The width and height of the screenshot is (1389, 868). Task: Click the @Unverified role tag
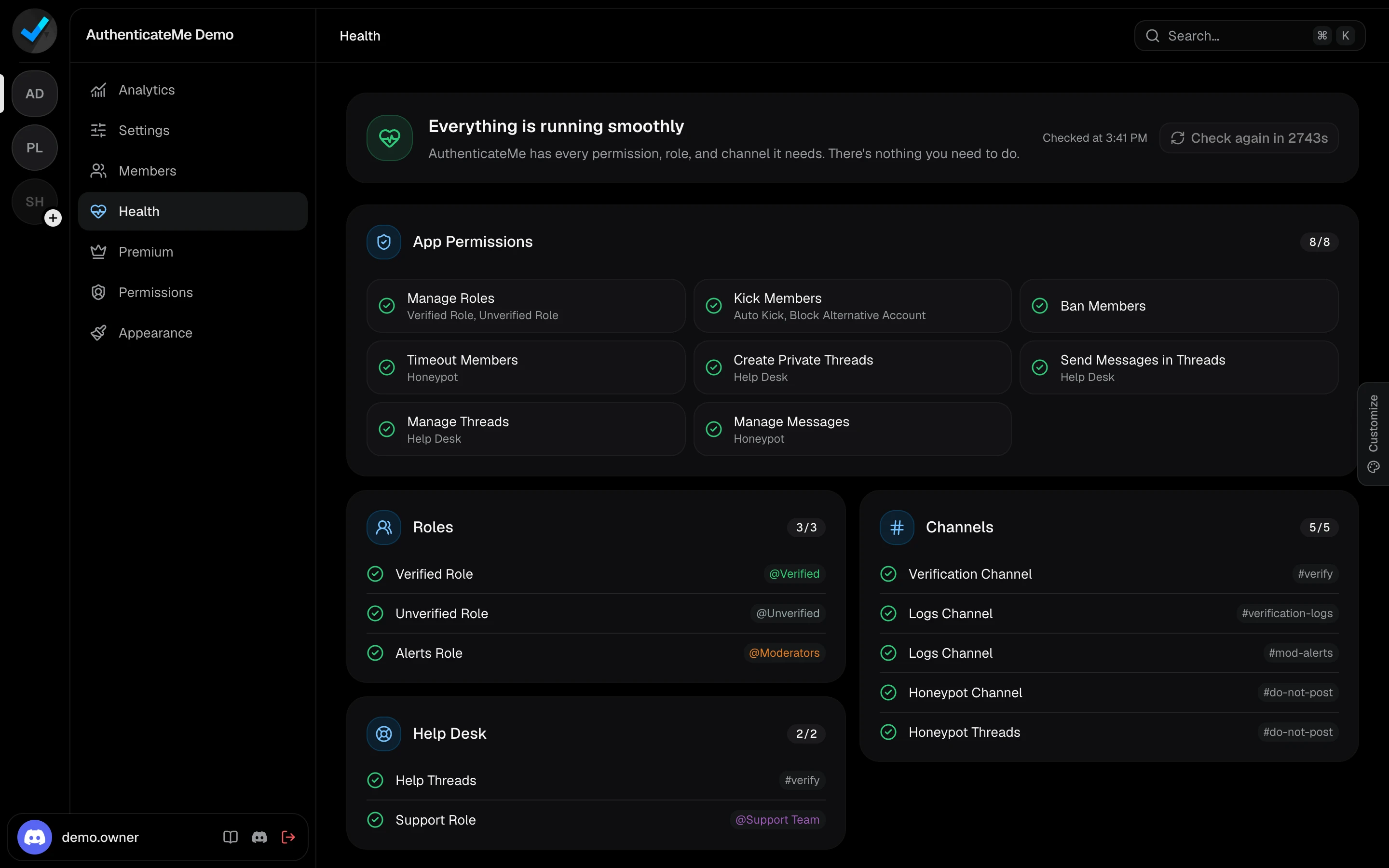(x=788, y=613)
